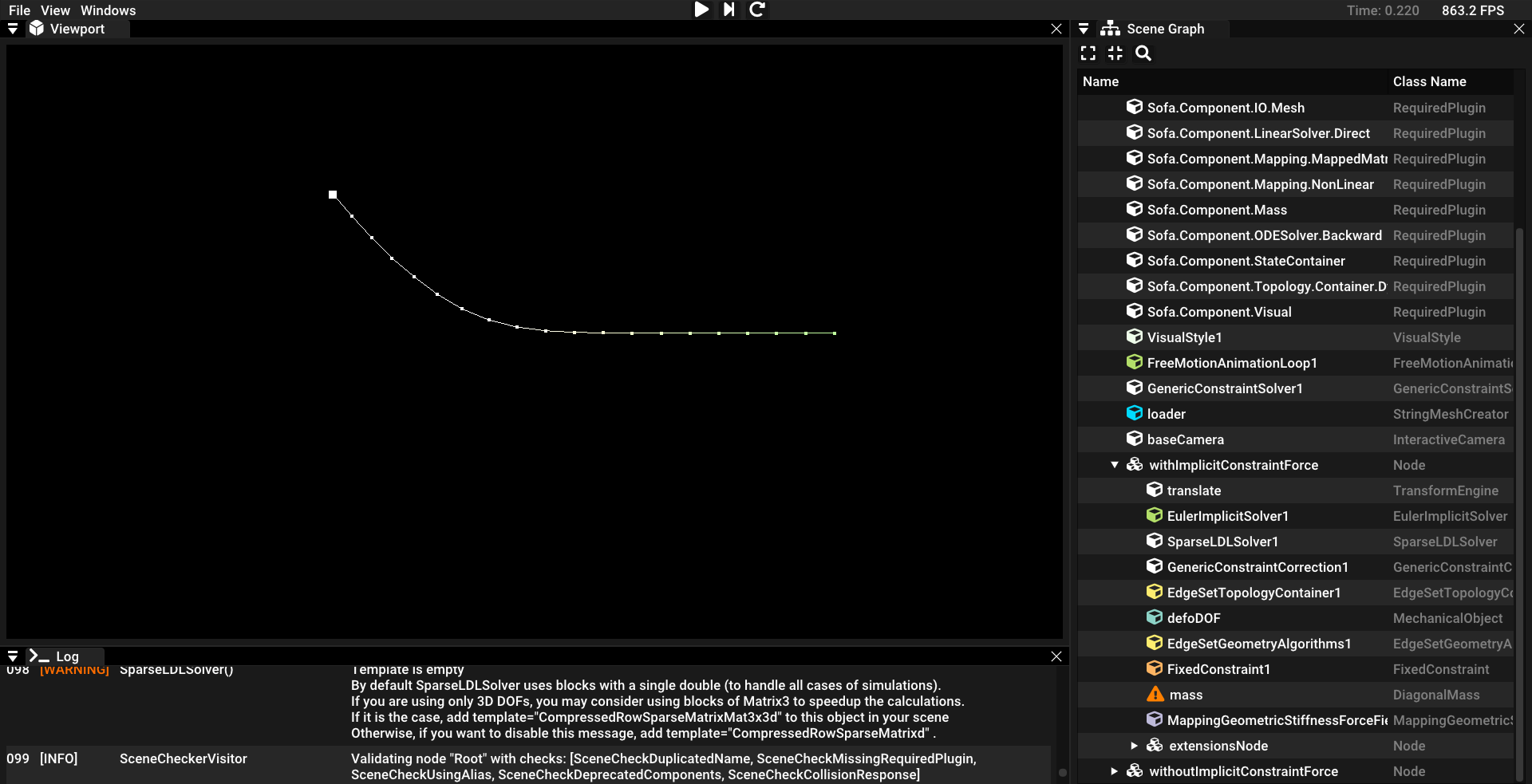Collapse the withImplicitConstraintForce node
Viewport: 1532px width, 784px height.
[x=1115, y=465]
